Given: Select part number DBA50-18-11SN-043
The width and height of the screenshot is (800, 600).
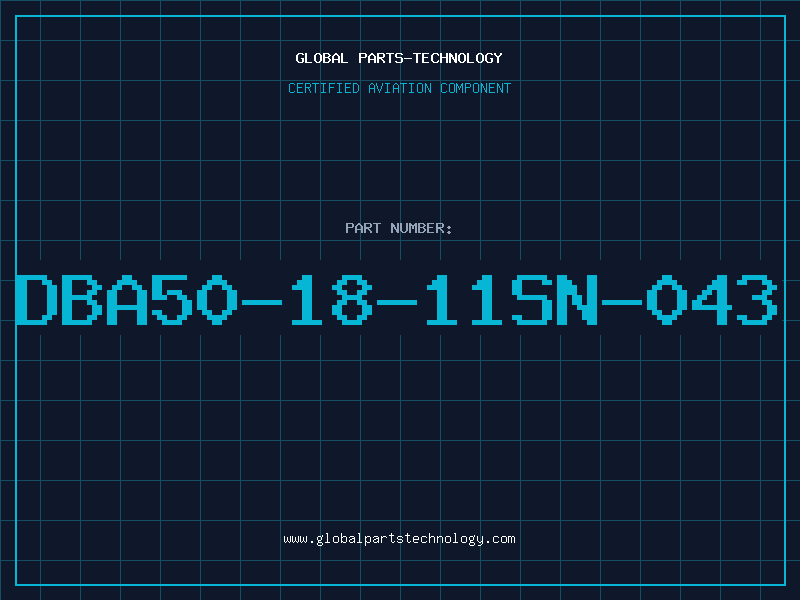Looking at the screenshot, I should click(x=397, y=300).
